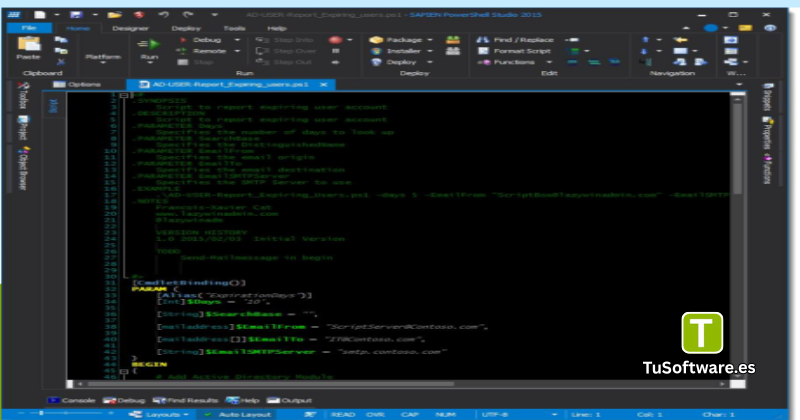The height and width of the screenshot is (420, 800).
Task: Click the Run green arrow icon
Action: (149, 44)
